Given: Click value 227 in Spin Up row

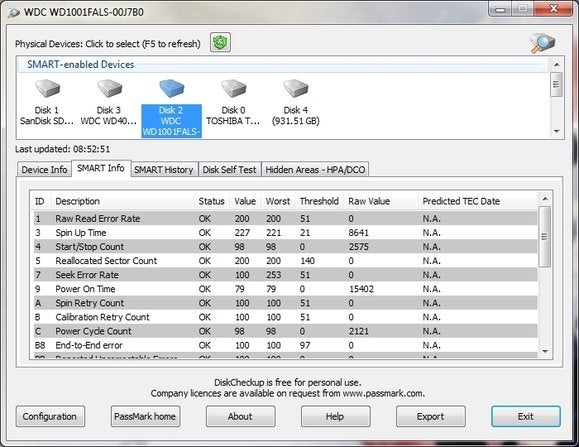Looking at the screenshot, I should pos(242,233).
